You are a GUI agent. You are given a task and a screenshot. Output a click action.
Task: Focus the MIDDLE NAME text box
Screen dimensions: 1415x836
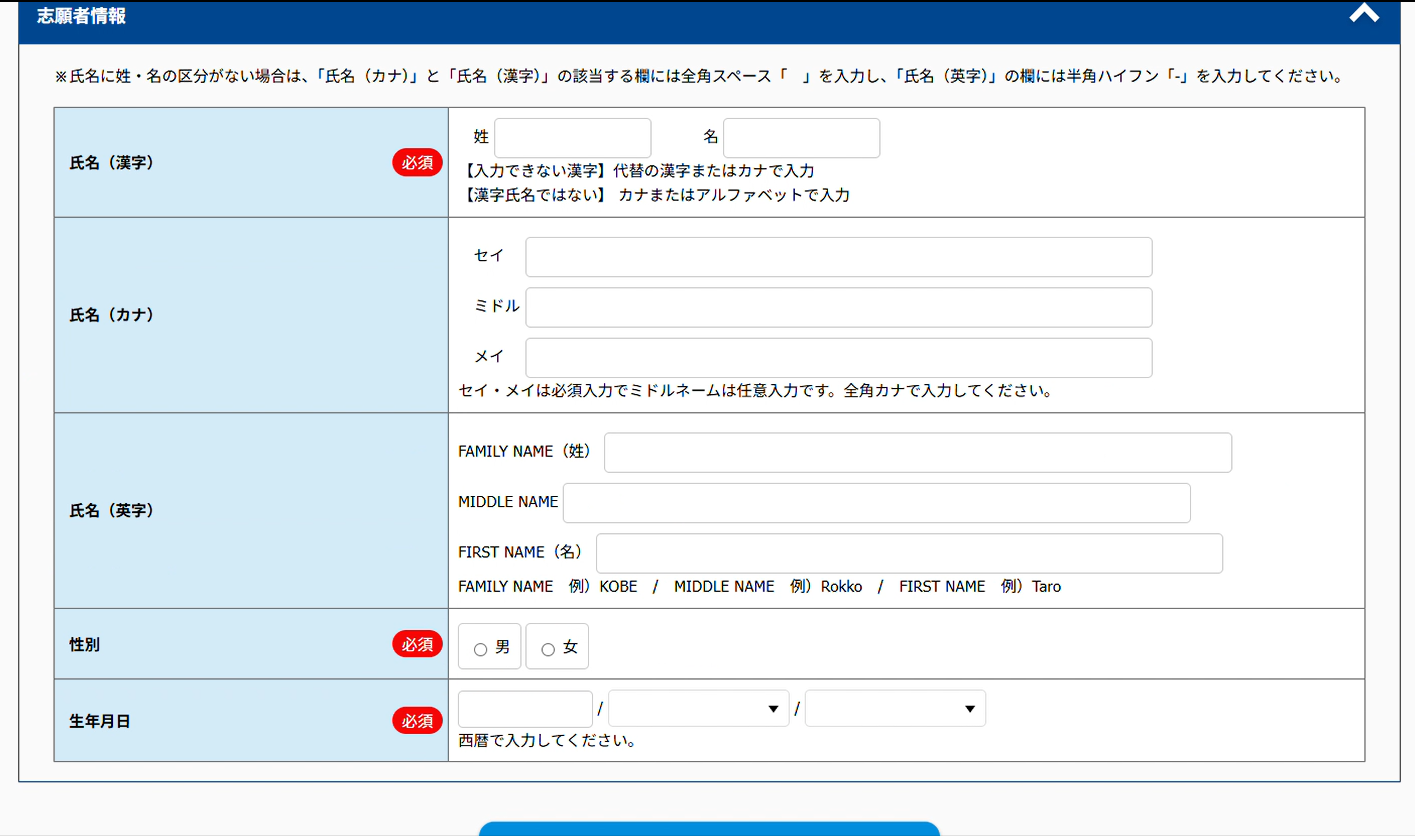[x=876, y=503]
